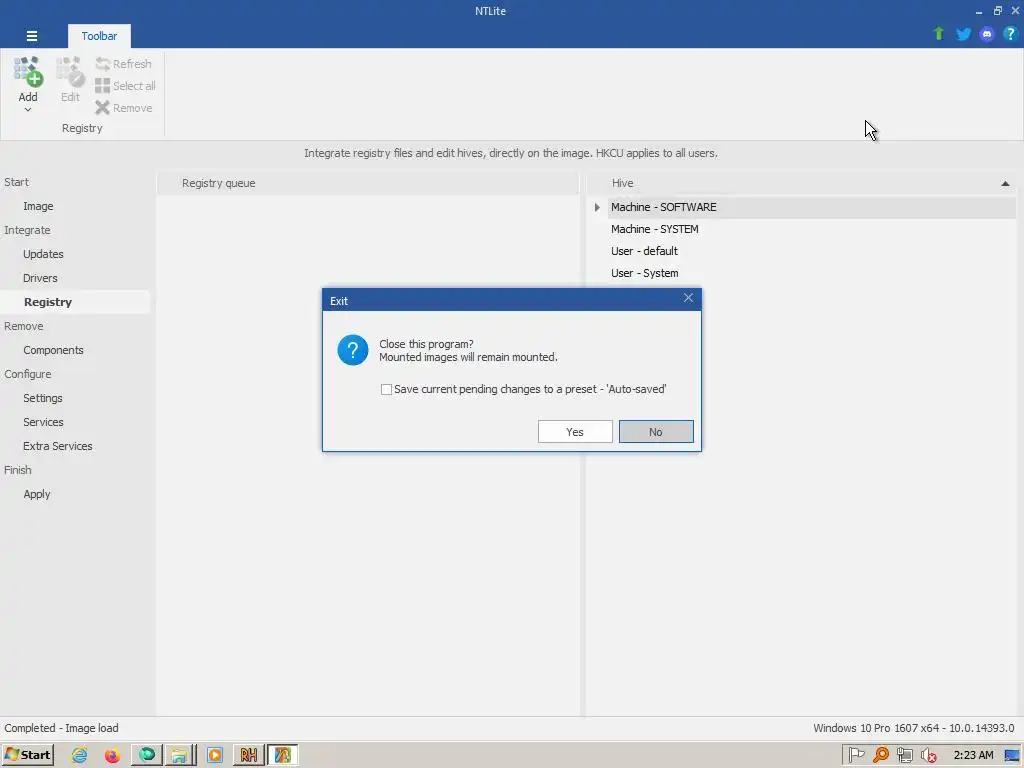Open the Settings page in sidebar
The height and width of the screenshot is (768, 1024).
42,398
